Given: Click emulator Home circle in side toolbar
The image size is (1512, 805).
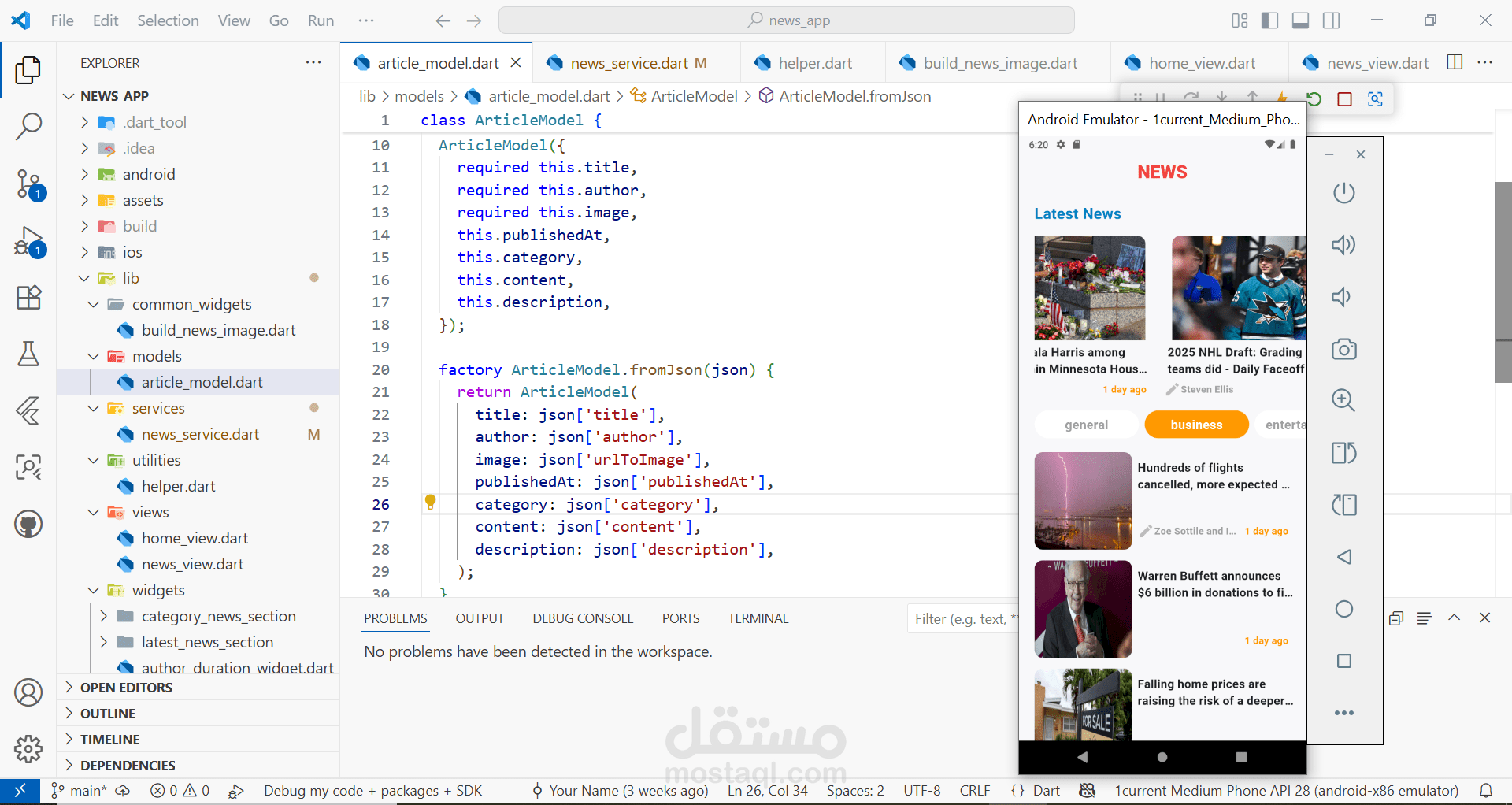Looking at the screenshot, I should point(1344,609).
